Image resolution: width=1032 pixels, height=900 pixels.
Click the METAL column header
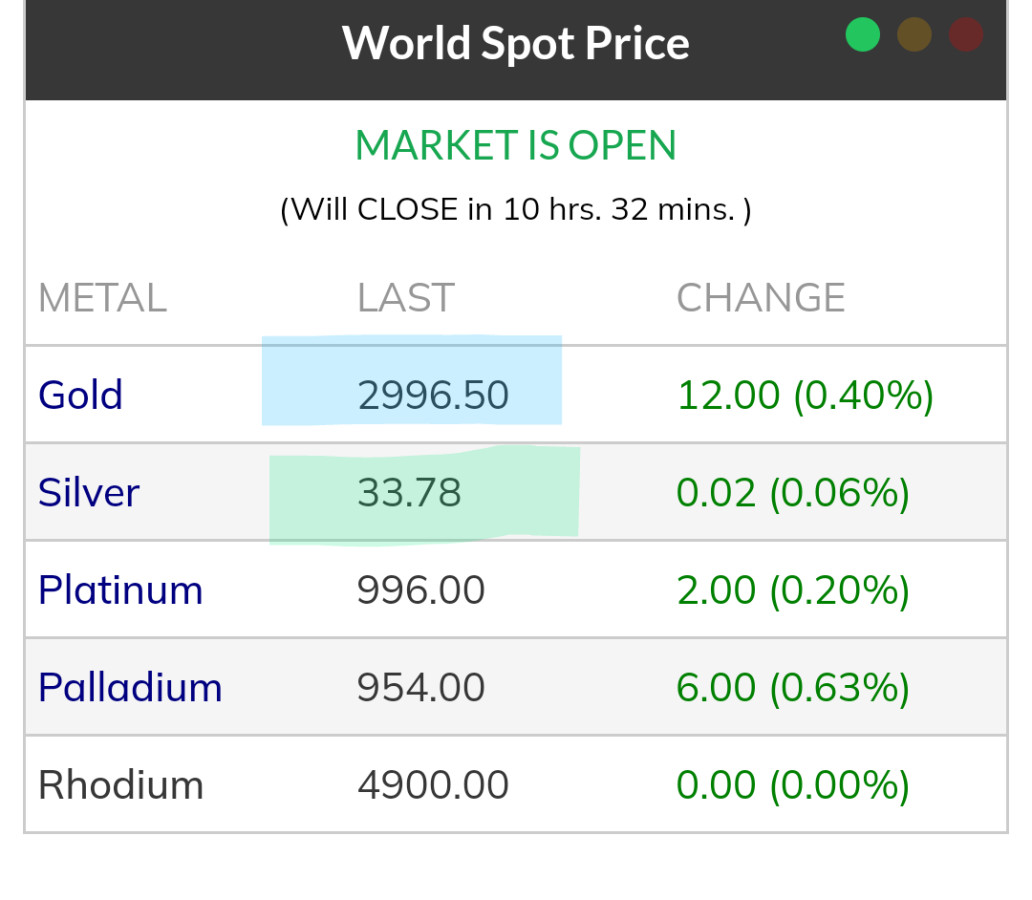coord(102,298)
